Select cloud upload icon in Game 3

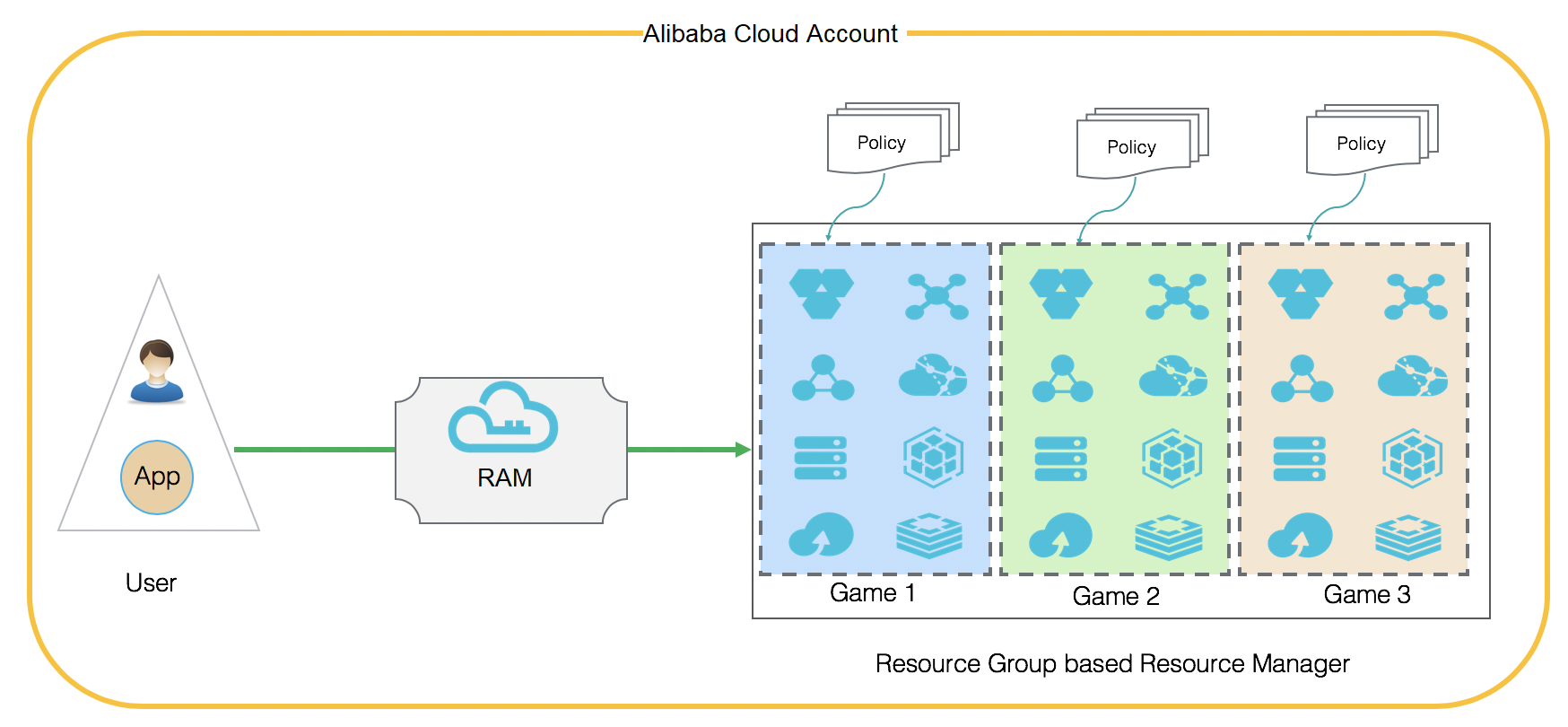tap(1300, 535)
